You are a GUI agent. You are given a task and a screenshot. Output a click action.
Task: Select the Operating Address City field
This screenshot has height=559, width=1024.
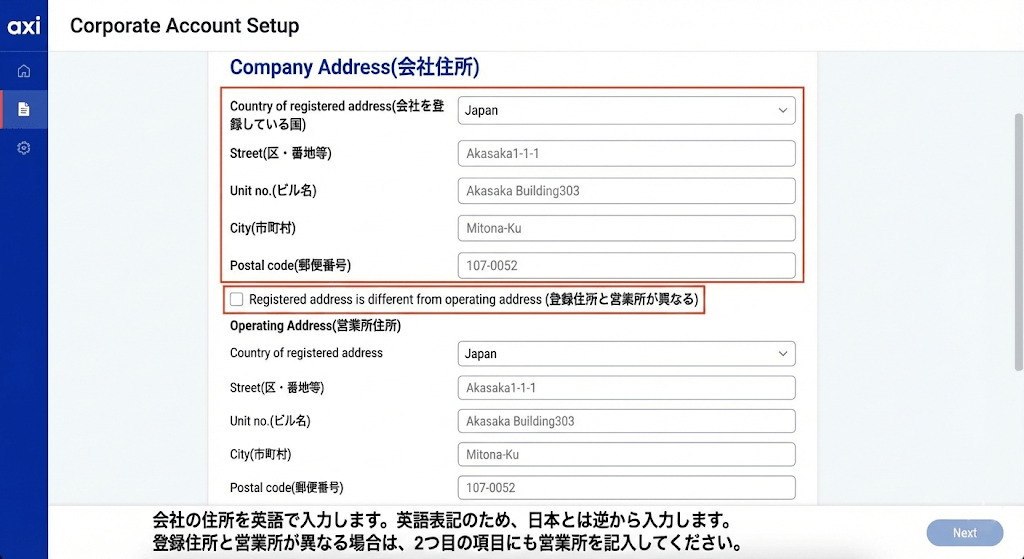626,455
